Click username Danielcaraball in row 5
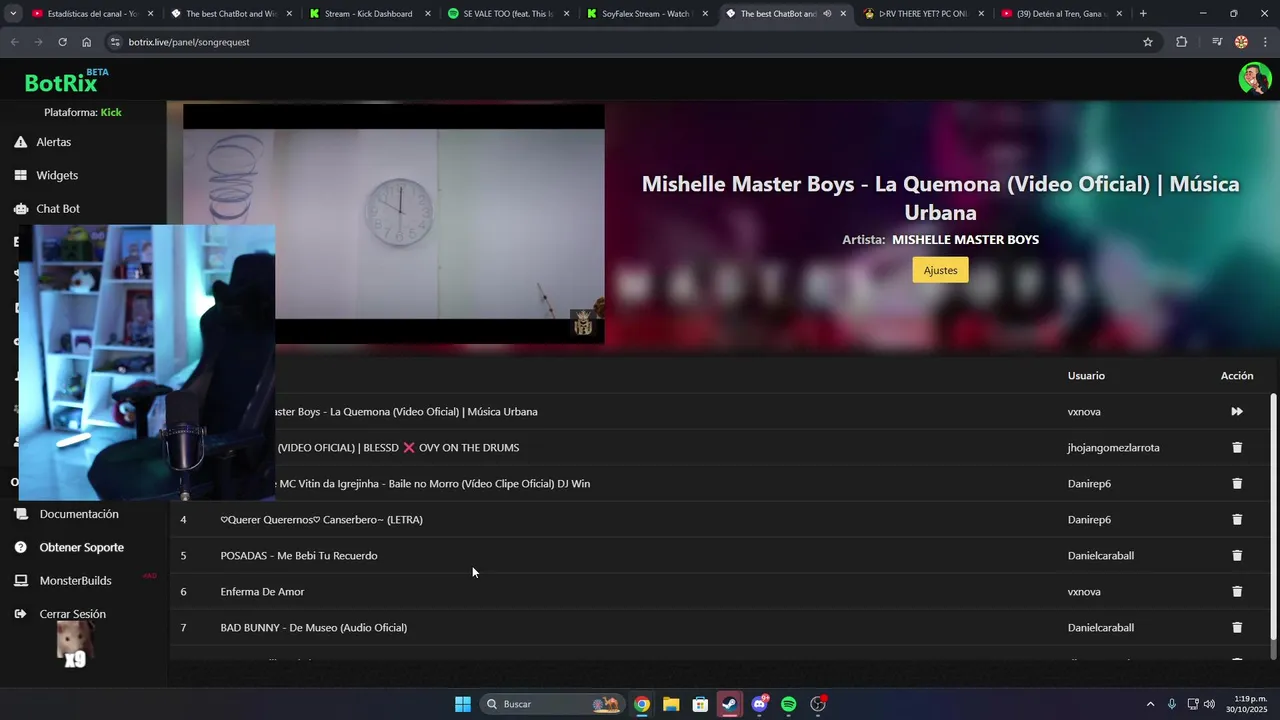This screenshot has height=720, width=1280. [x=1101, y=555]
